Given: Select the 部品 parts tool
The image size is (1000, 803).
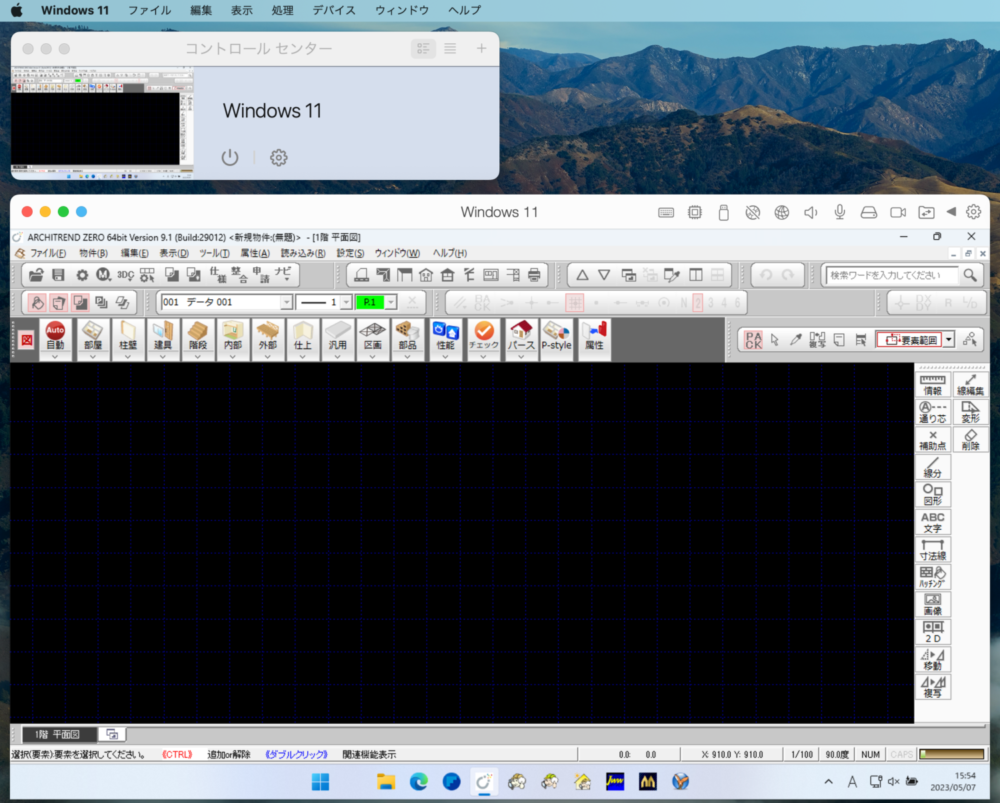Looking at the screenshot, I should (x=408, y=335).
